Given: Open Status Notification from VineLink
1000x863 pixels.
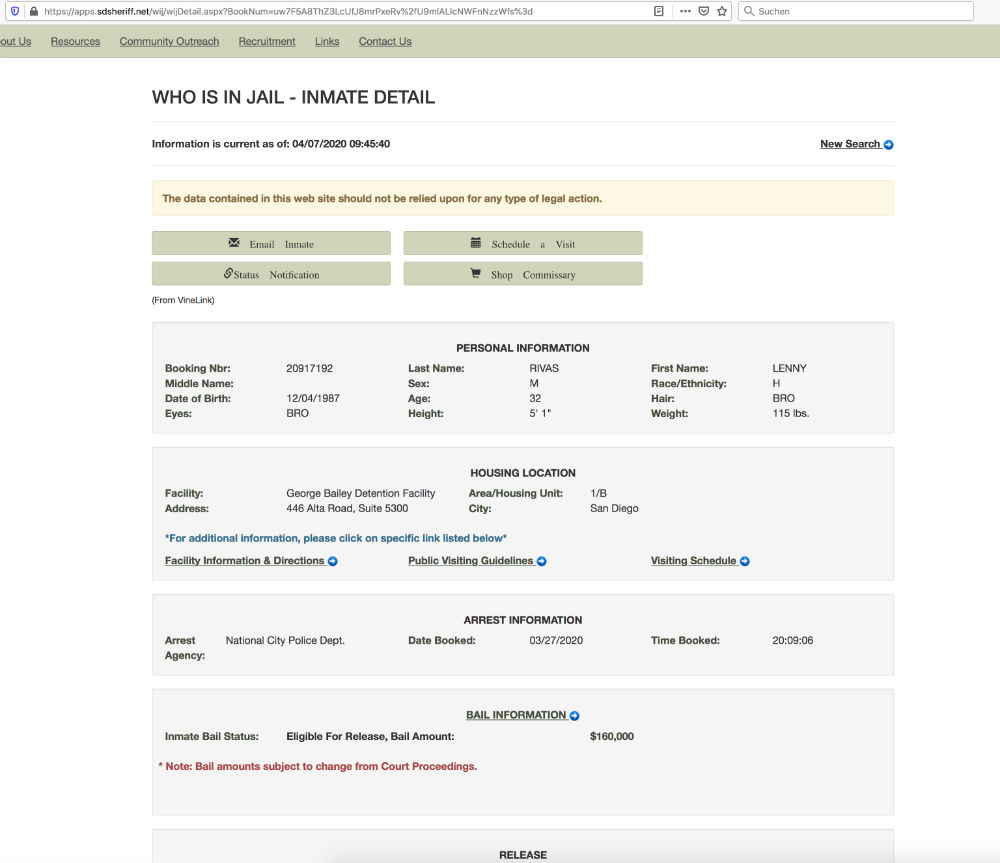Looking at the screenshot, I should click(271, 274).
